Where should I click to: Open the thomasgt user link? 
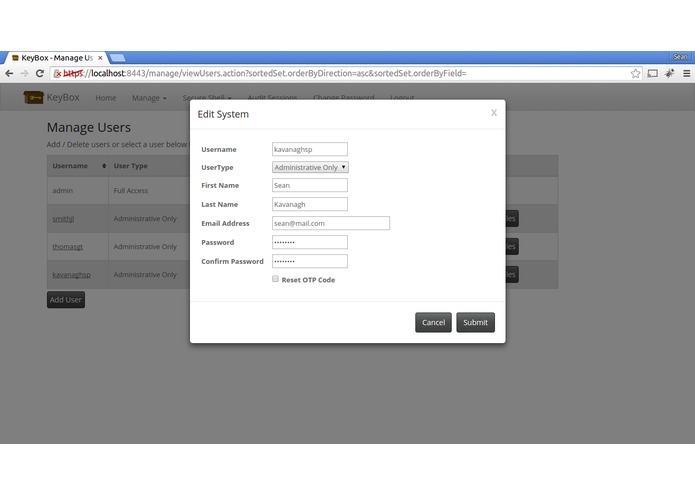pyautogui.click(x=67, y=247)
